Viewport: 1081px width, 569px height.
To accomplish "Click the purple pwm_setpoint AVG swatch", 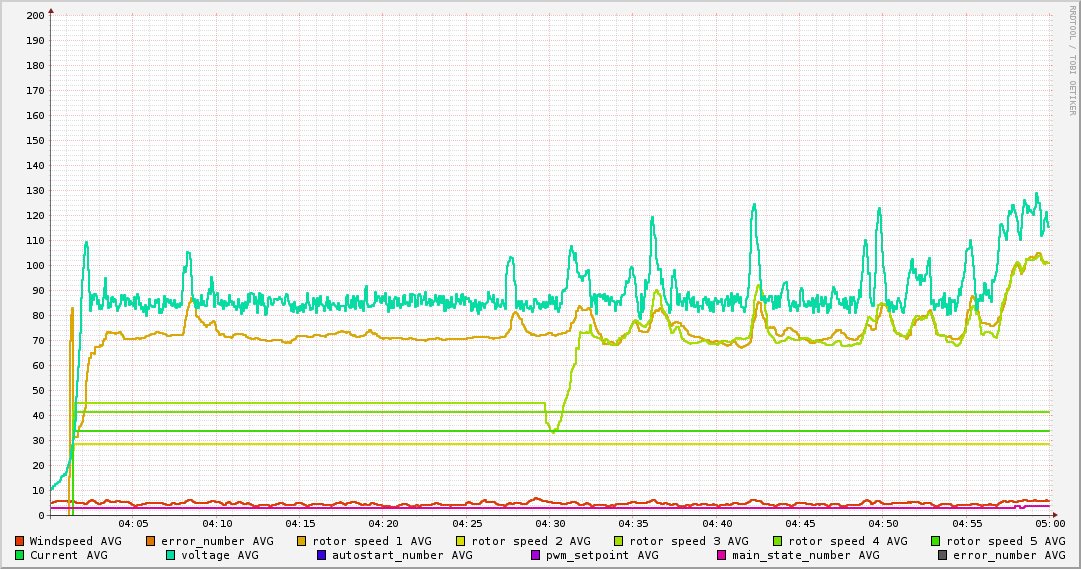I will point(535,555).
